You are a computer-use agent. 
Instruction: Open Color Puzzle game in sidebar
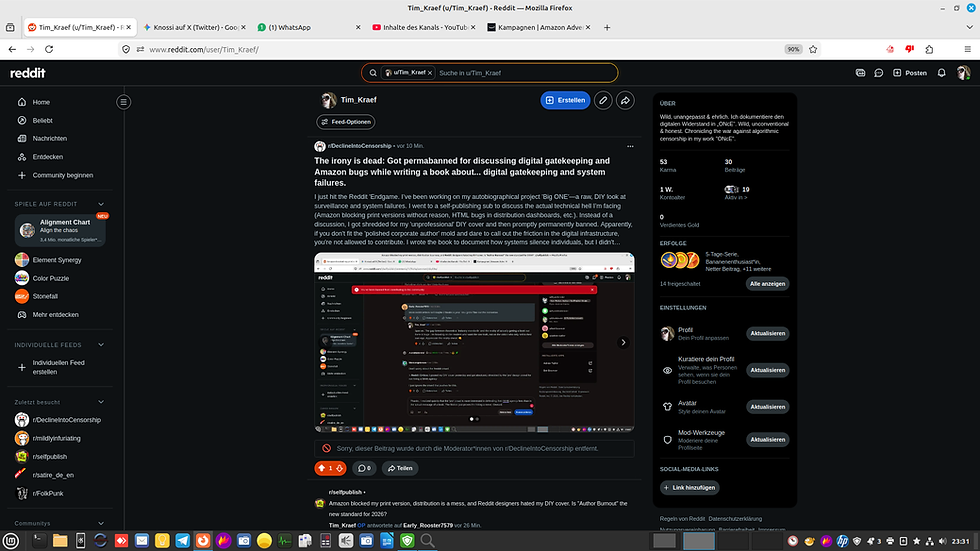coord(51,278)
